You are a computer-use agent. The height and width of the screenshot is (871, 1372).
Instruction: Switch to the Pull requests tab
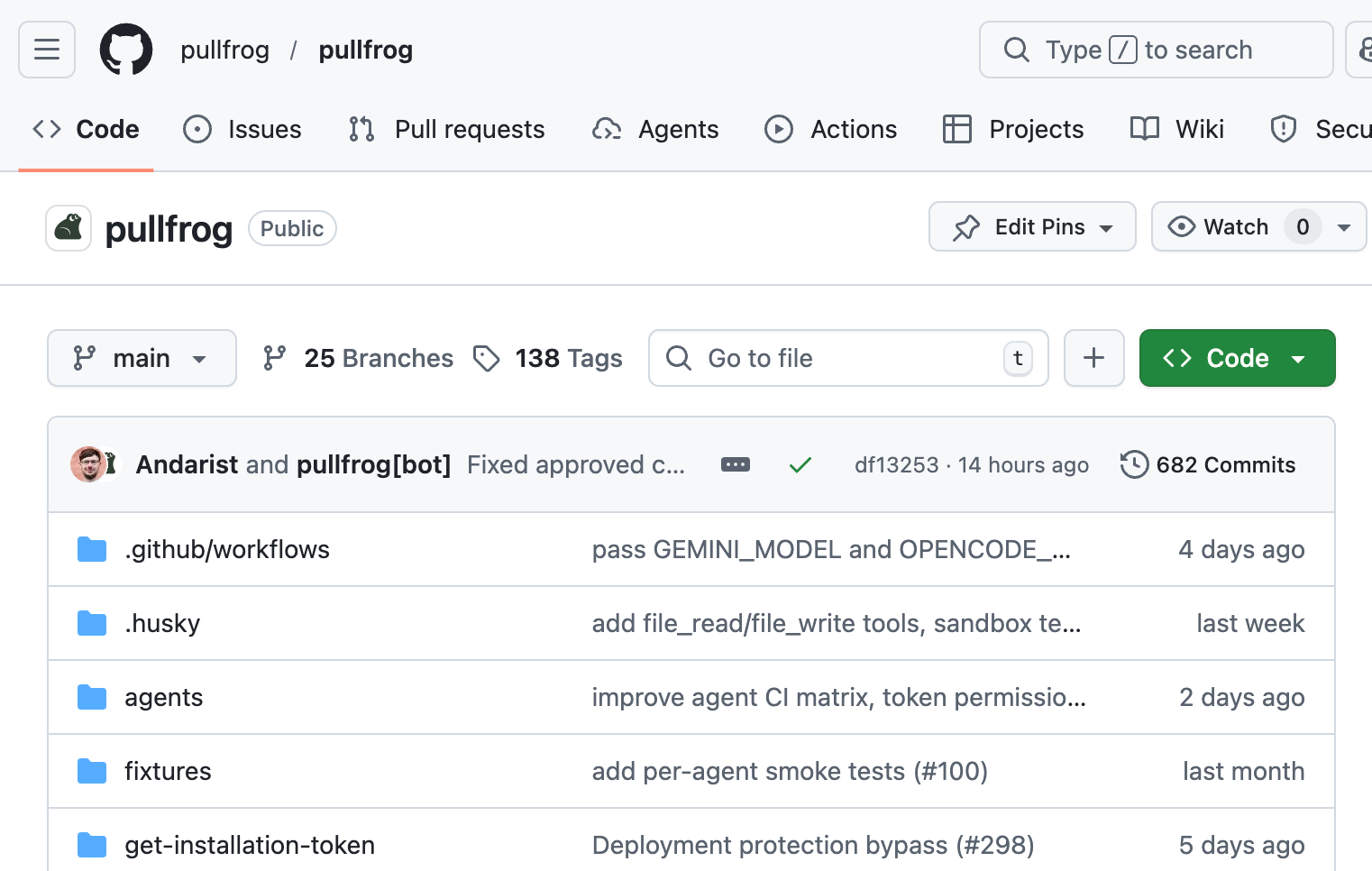pos(447,130)
